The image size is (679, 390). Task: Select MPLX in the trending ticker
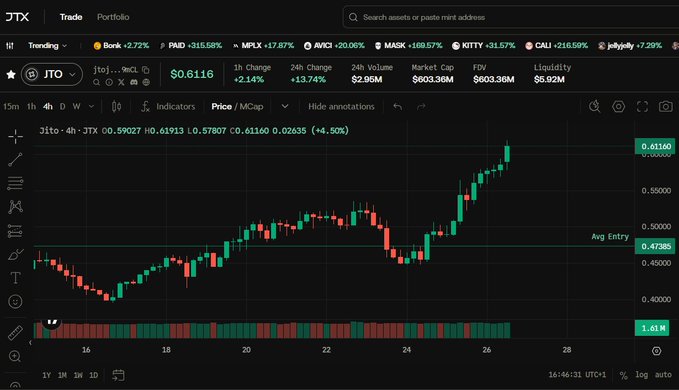[263, 45]
